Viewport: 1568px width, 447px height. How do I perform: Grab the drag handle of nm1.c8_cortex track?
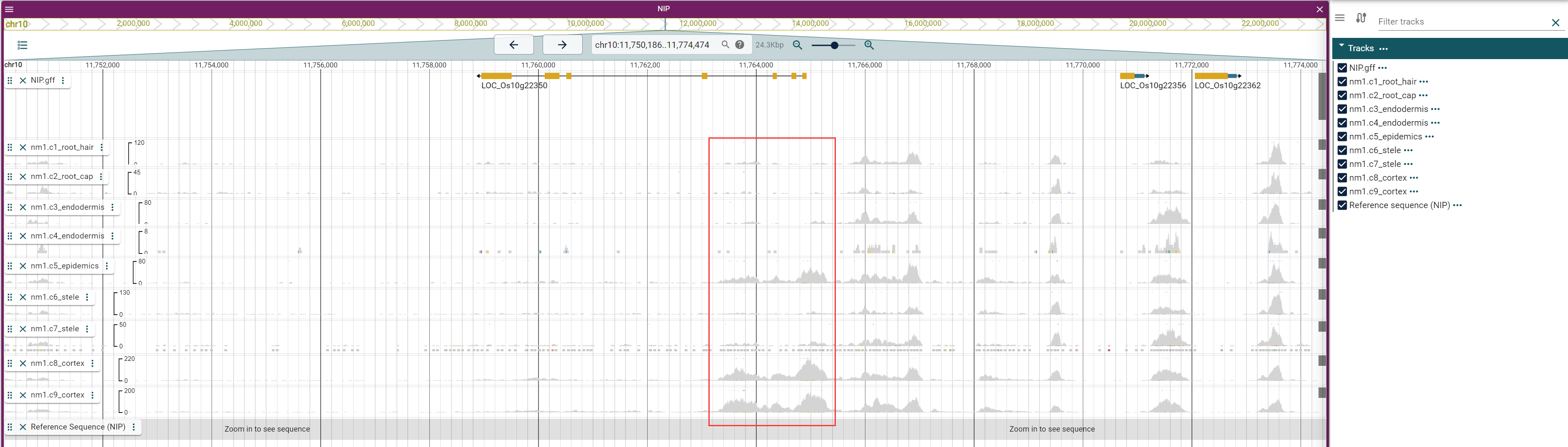tap(10, 363)
